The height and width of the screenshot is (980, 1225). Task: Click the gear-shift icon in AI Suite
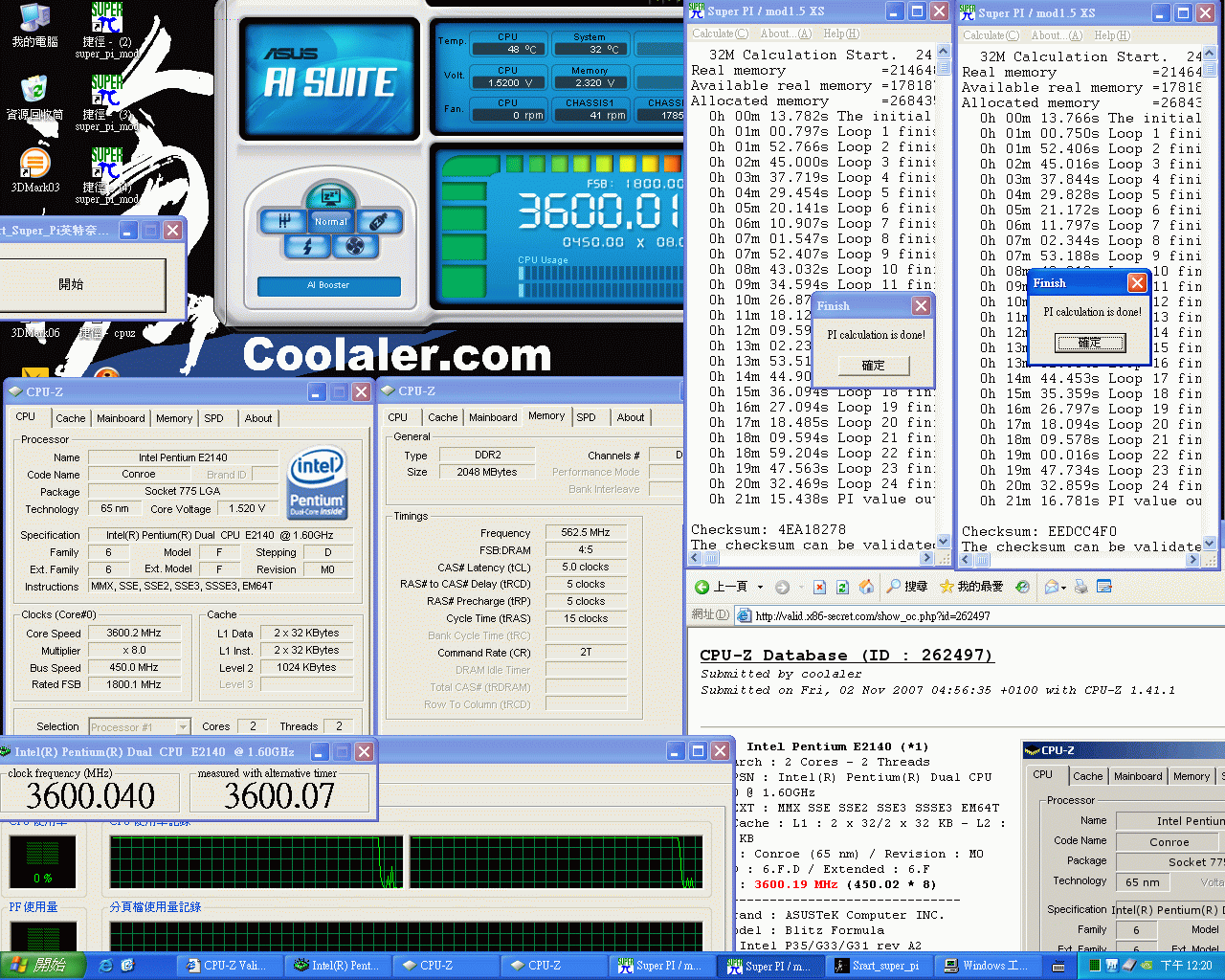pyautogui.click(x=284, y=221)
